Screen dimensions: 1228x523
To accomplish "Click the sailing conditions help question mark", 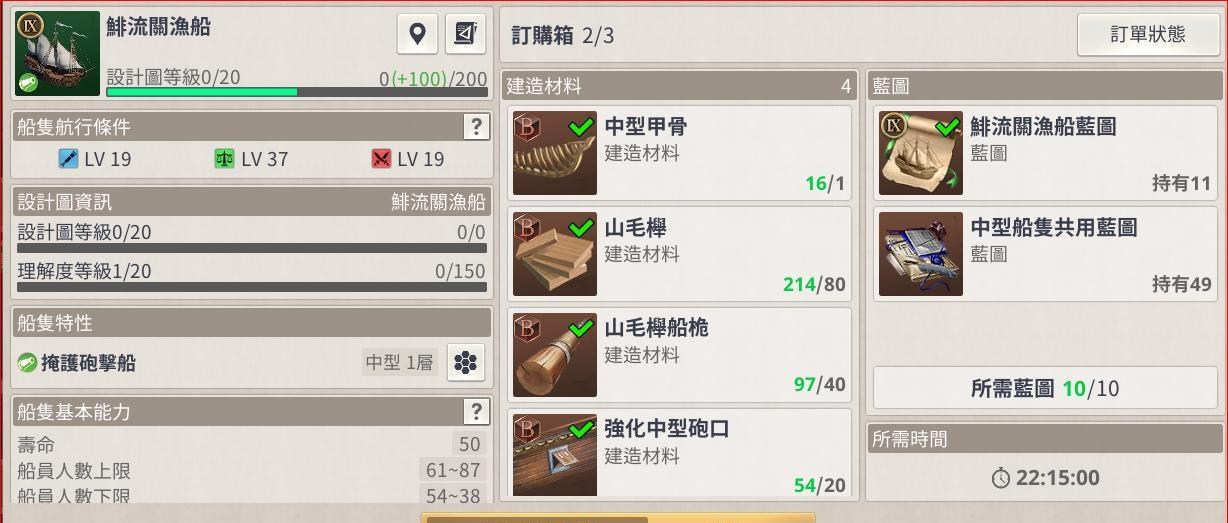I will (476, 126).
